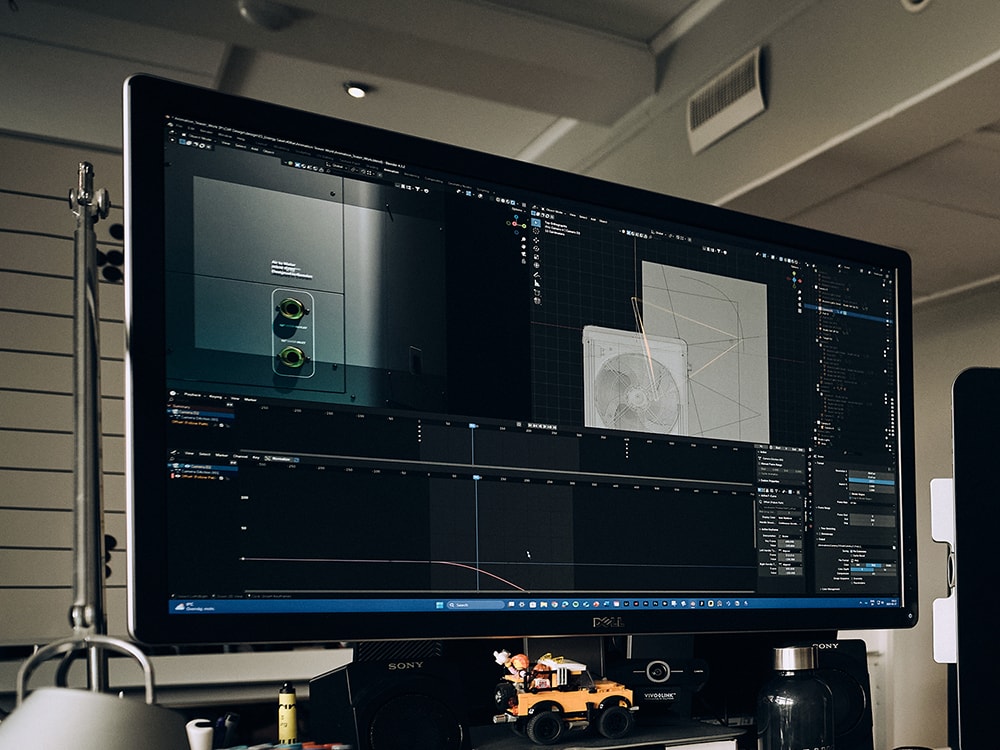Open the Marker menu in timeline header
The width and height of the screenshot is (1000, 750).
pos(250,398)
